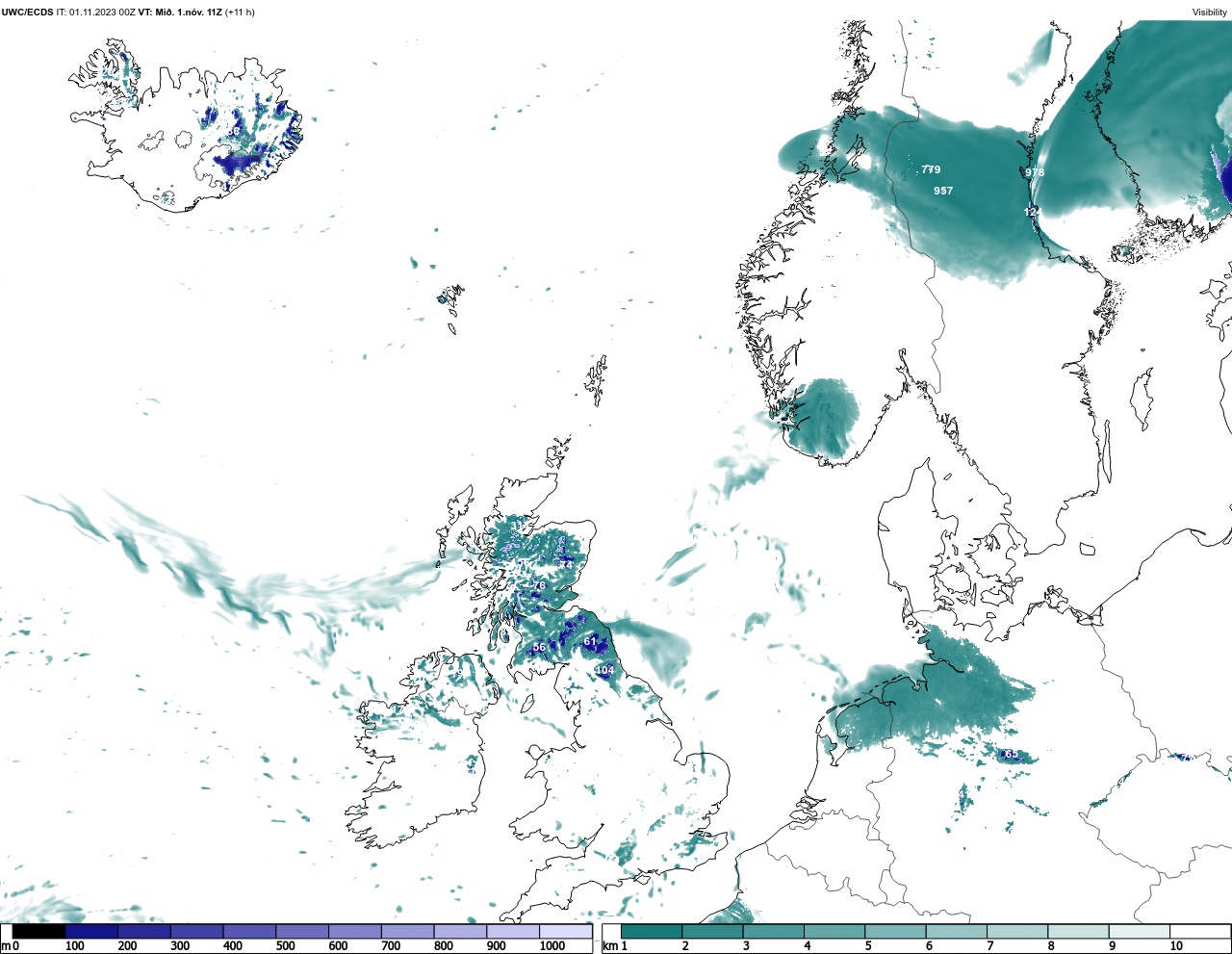Click the '65' visibility value in Germany

click(1011, 755)
